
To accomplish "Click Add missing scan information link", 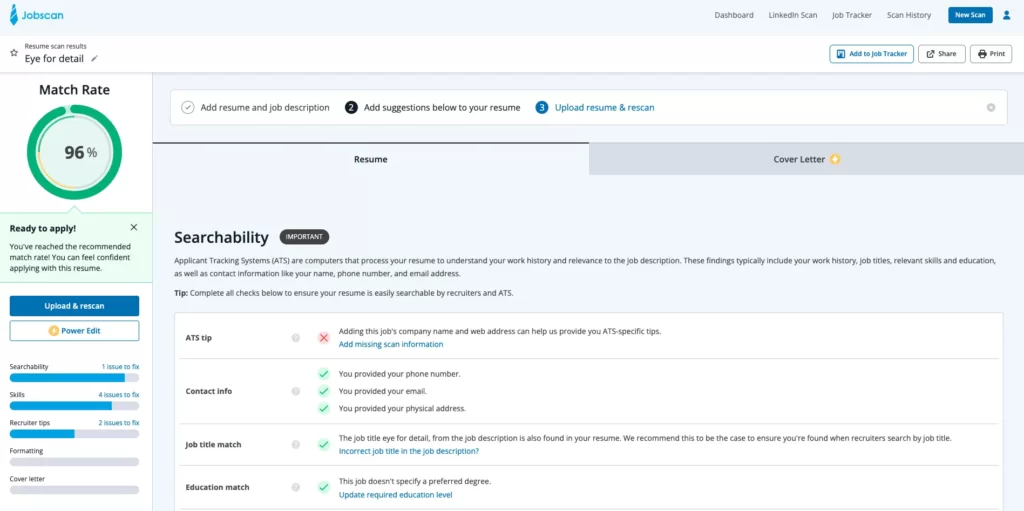I will pos(390,344).
